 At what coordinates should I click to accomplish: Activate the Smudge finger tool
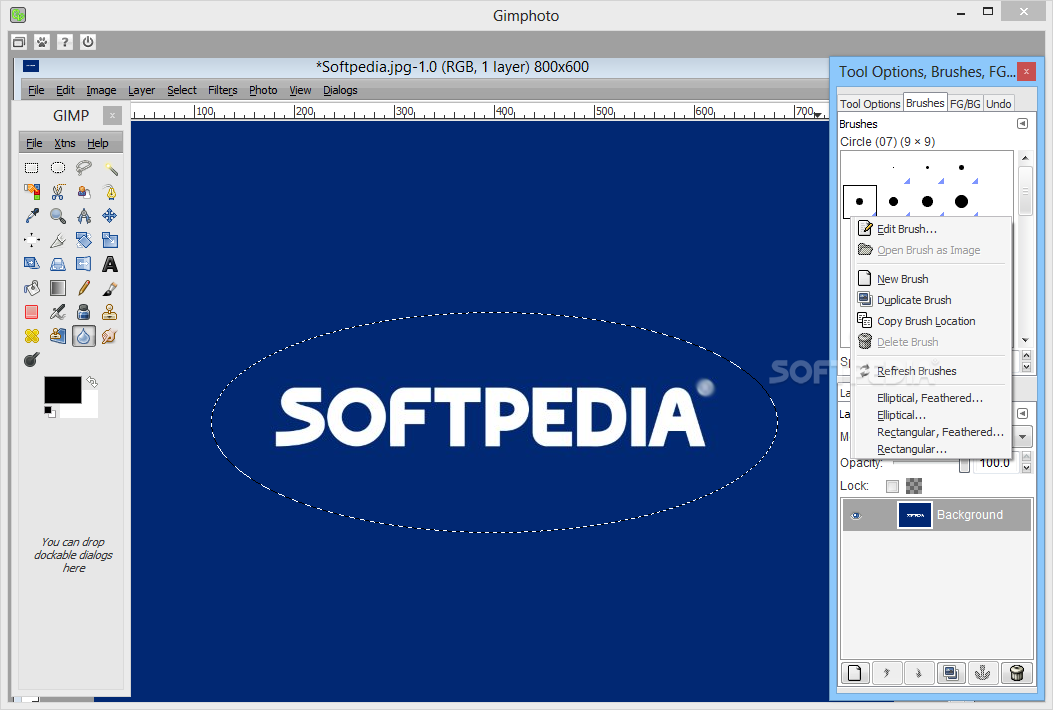pos(110,336)
